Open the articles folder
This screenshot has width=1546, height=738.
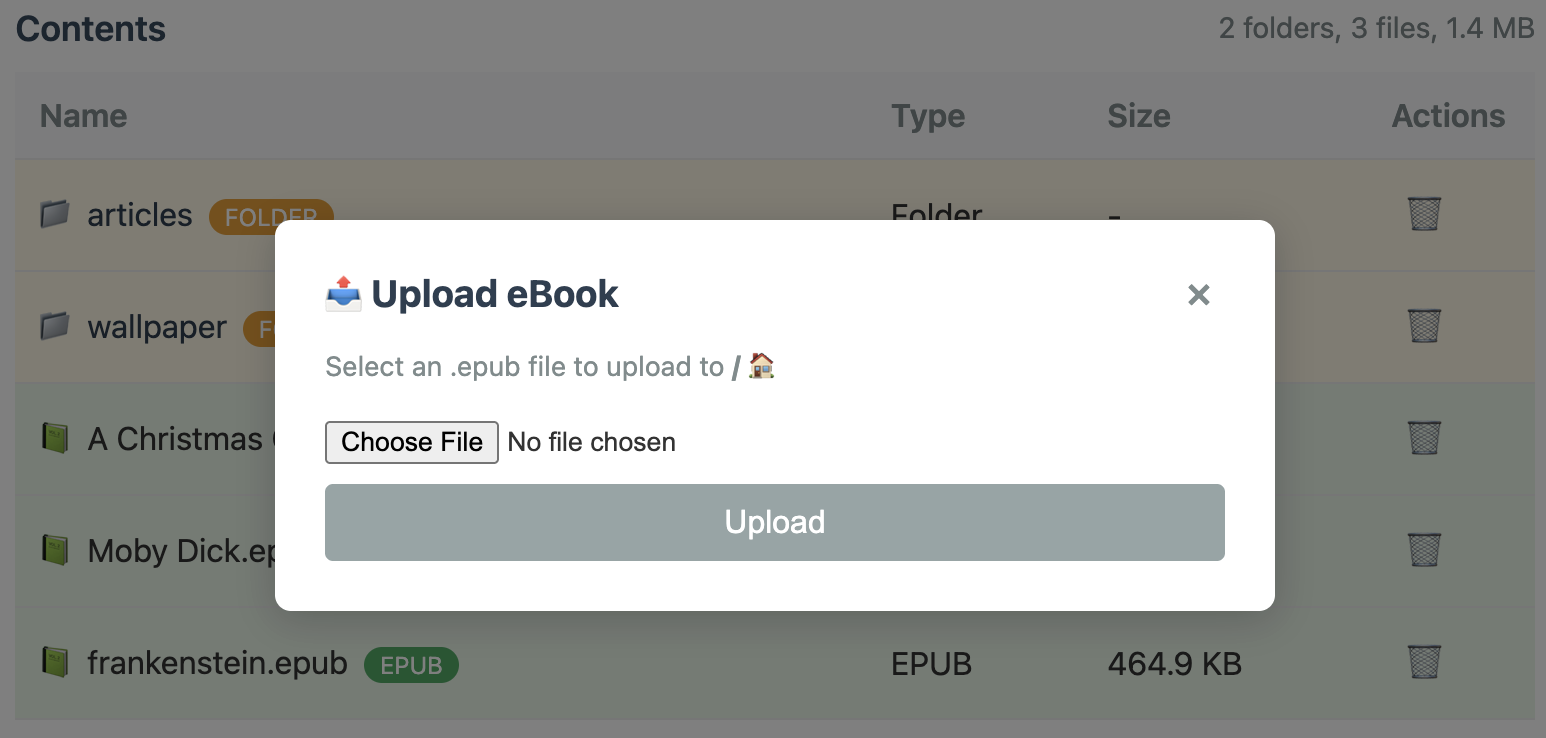[140, 215]
